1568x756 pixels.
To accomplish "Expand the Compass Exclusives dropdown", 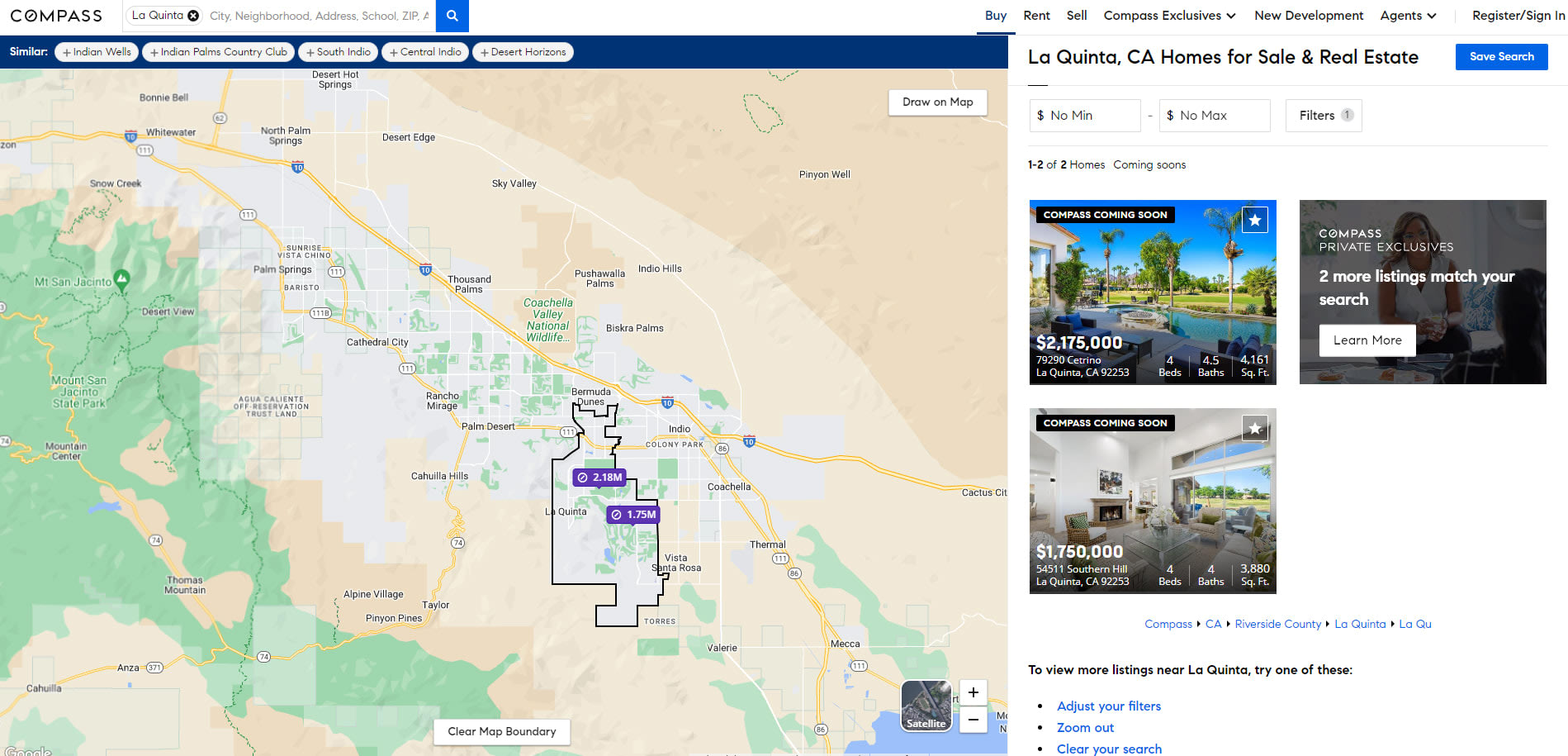I will (x=1169, y=16).
